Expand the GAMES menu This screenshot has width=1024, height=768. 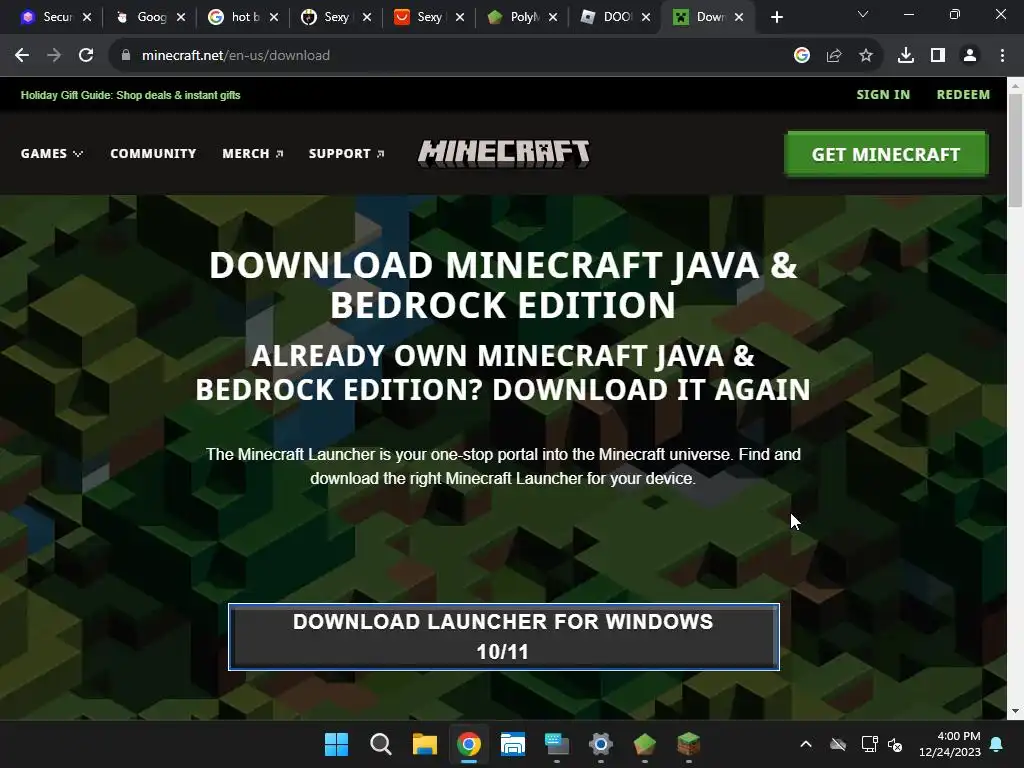[52, 153]
